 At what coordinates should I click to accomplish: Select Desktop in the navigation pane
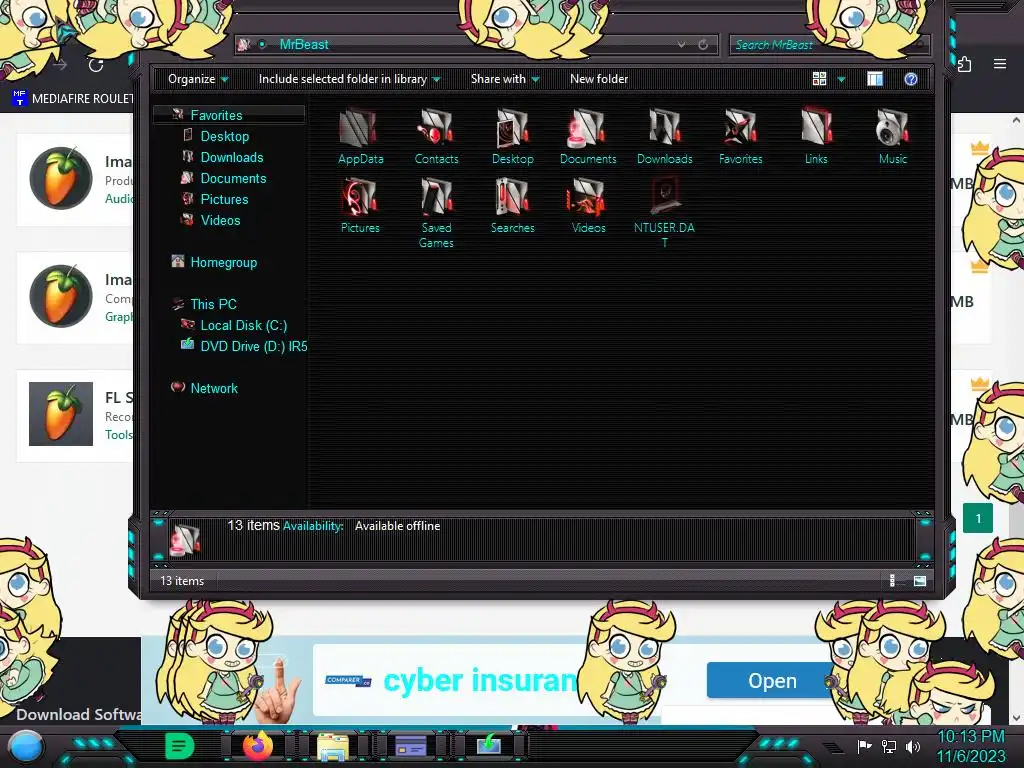click(225, 136)
